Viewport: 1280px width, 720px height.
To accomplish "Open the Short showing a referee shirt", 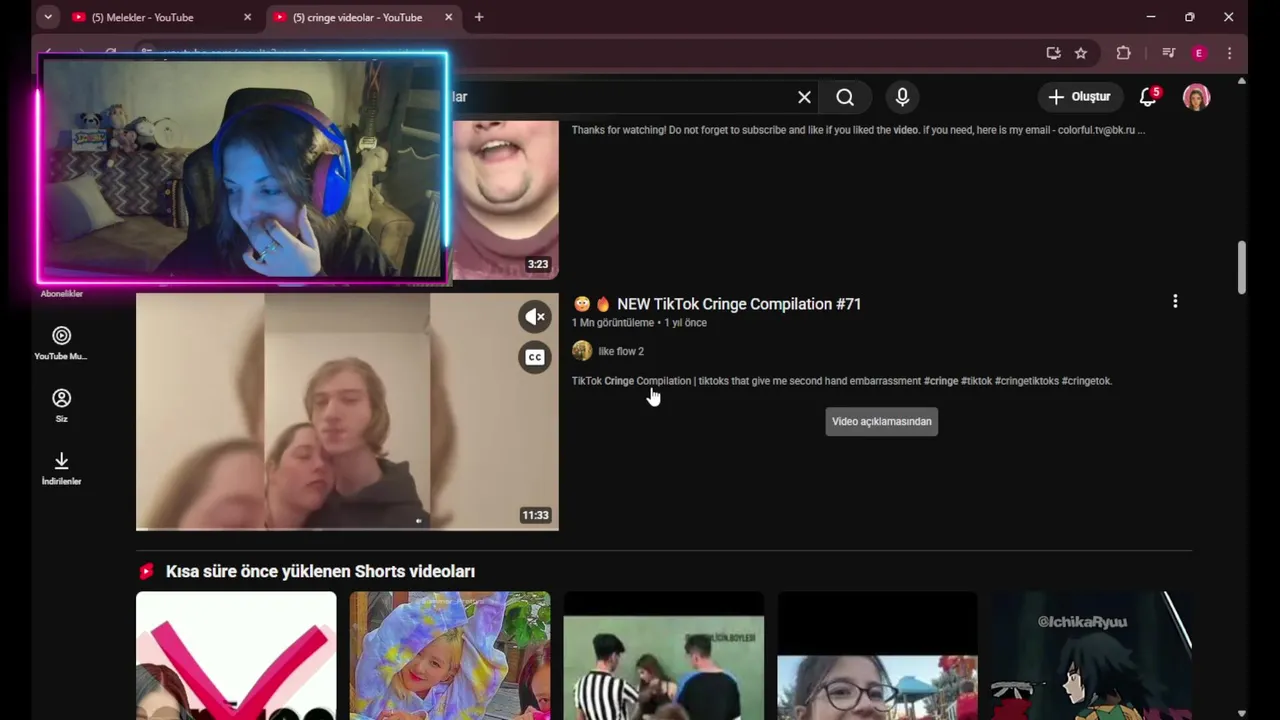I will tap(664, 655).
